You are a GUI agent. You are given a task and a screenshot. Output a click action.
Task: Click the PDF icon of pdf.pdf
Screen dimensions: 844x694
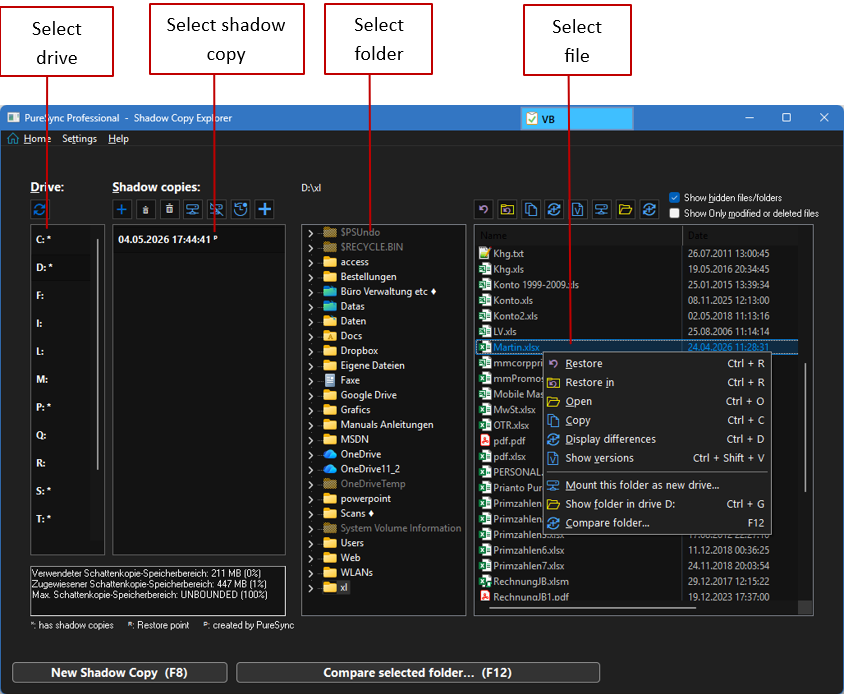click(484, 440)
